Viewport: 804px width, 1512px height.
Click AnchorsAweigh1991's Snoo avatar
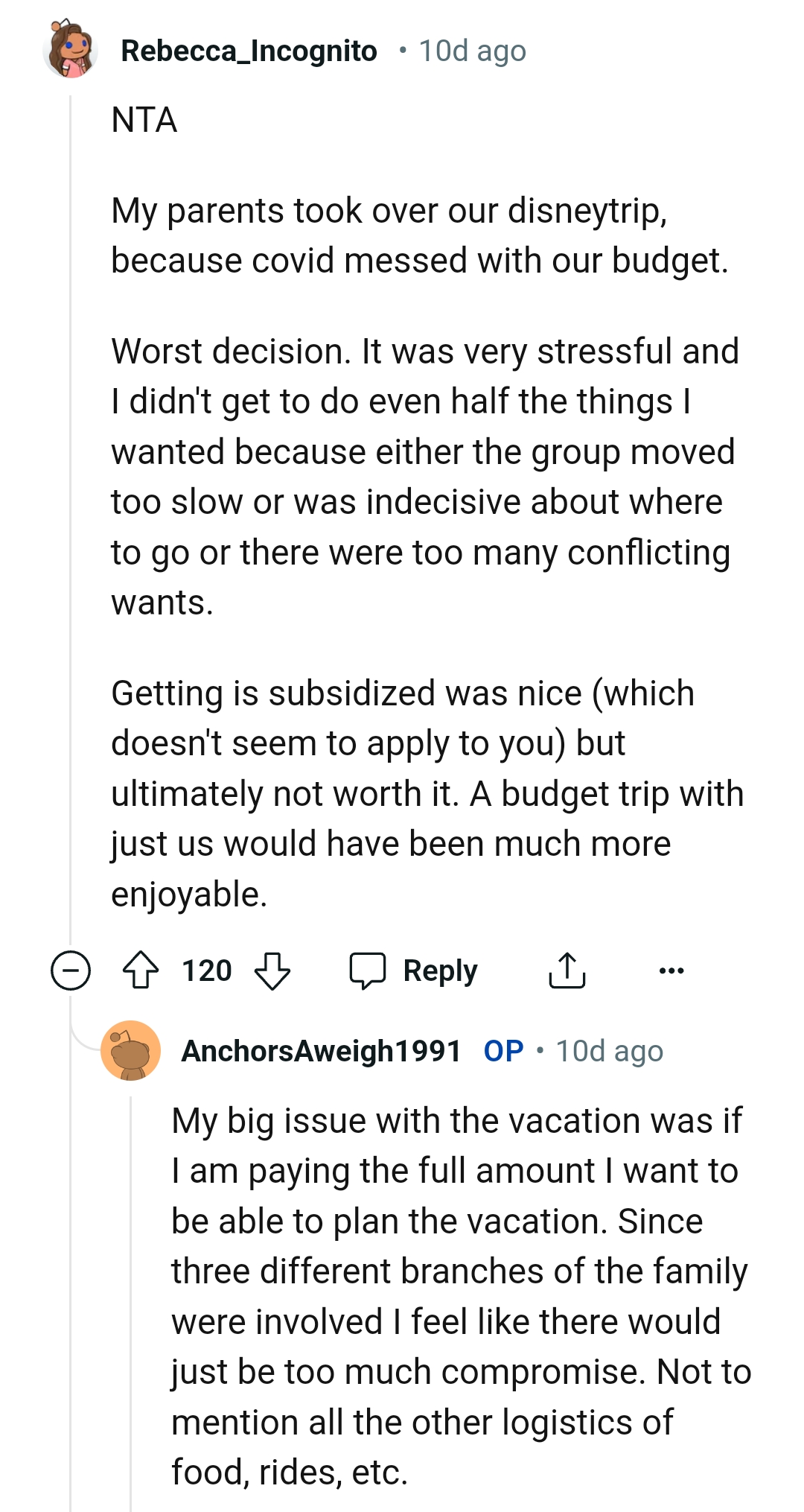[x=133, y=1052]
